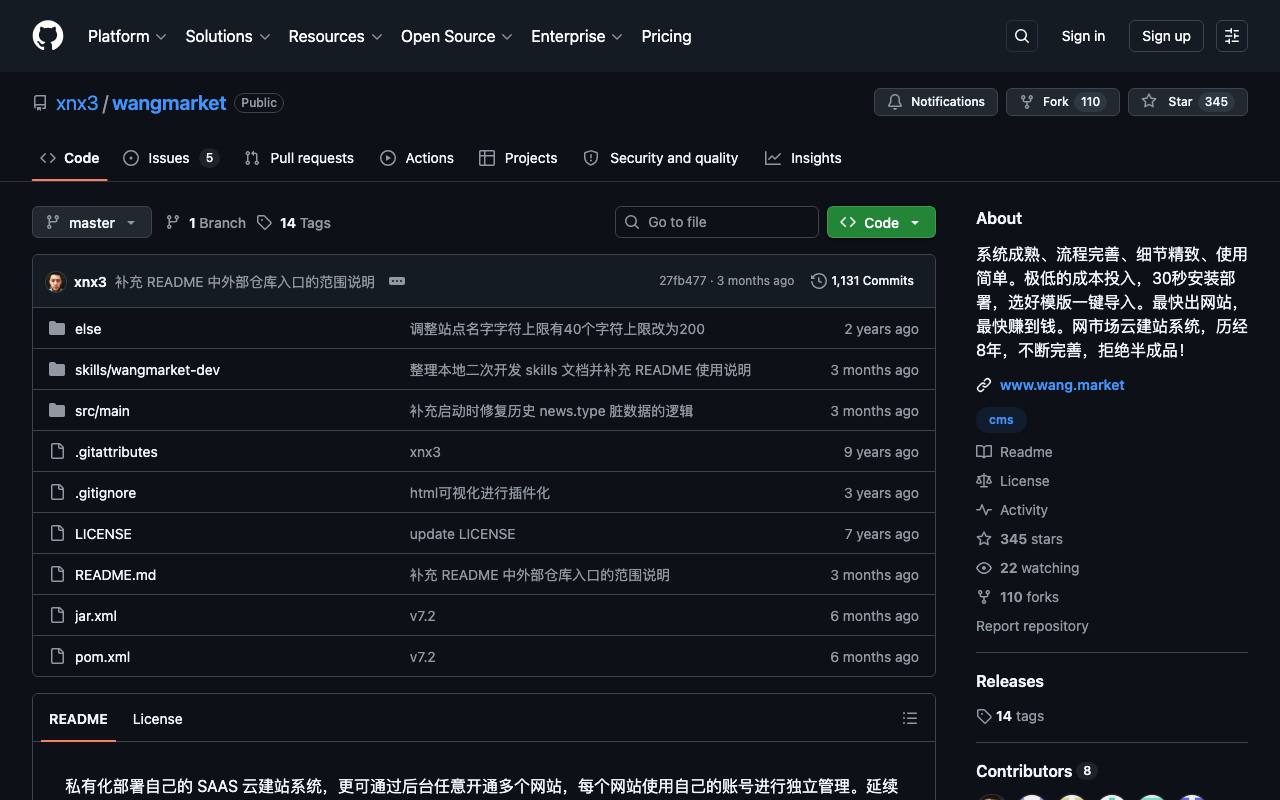Click the file icon beside .gitignore
Viewport: 1280px width, 800px height.
tap(57, 492)
